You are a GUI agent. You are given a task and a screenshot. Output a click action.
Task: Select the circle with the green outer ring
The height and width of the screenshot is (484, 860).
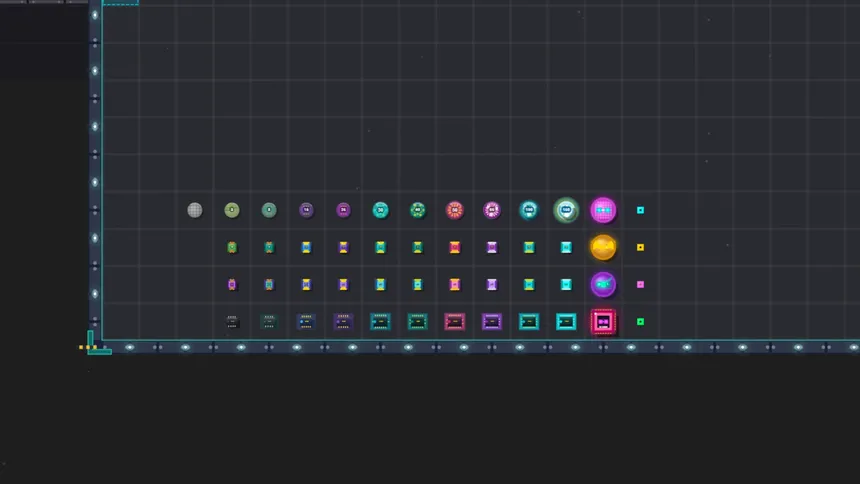[566, 210]
